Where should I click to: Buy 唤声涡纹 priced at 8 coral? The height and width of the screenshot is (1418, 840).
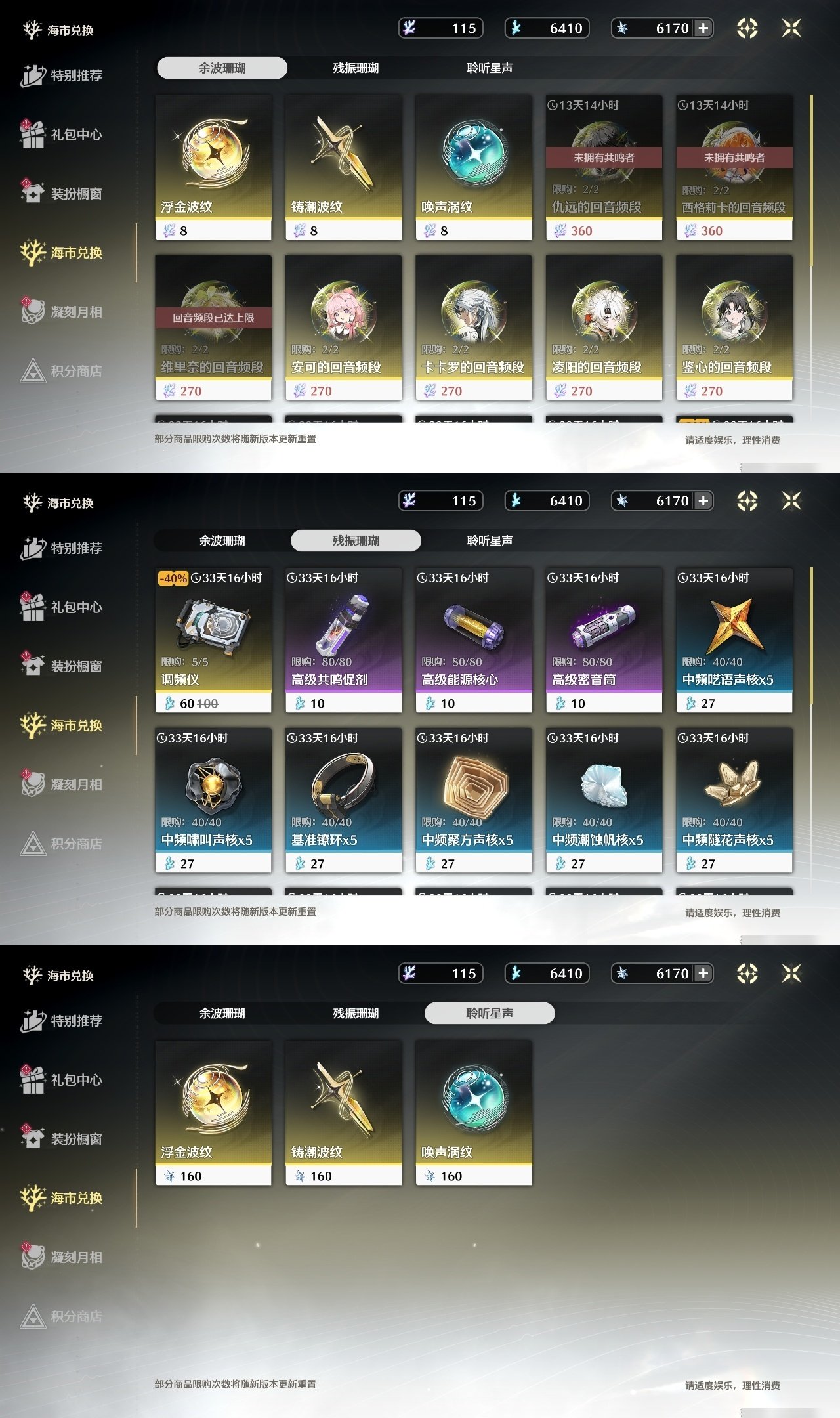(x=474, y=167)
